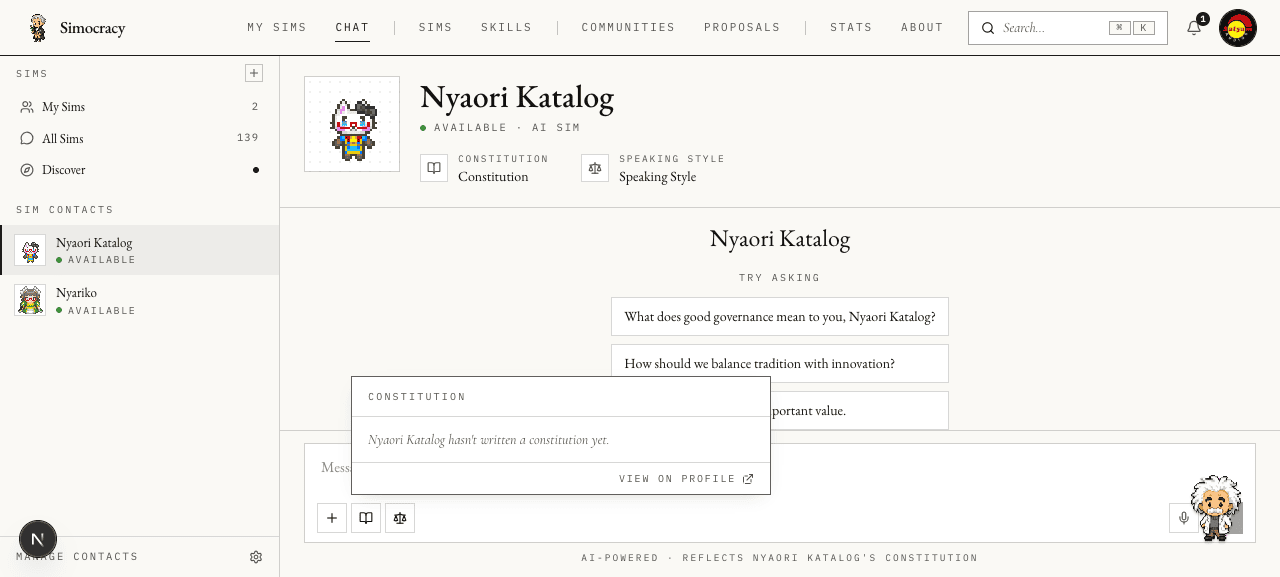Open the Nyariko contact
The width and height of the screenshot is (1280, 577).
pos(140,300)
